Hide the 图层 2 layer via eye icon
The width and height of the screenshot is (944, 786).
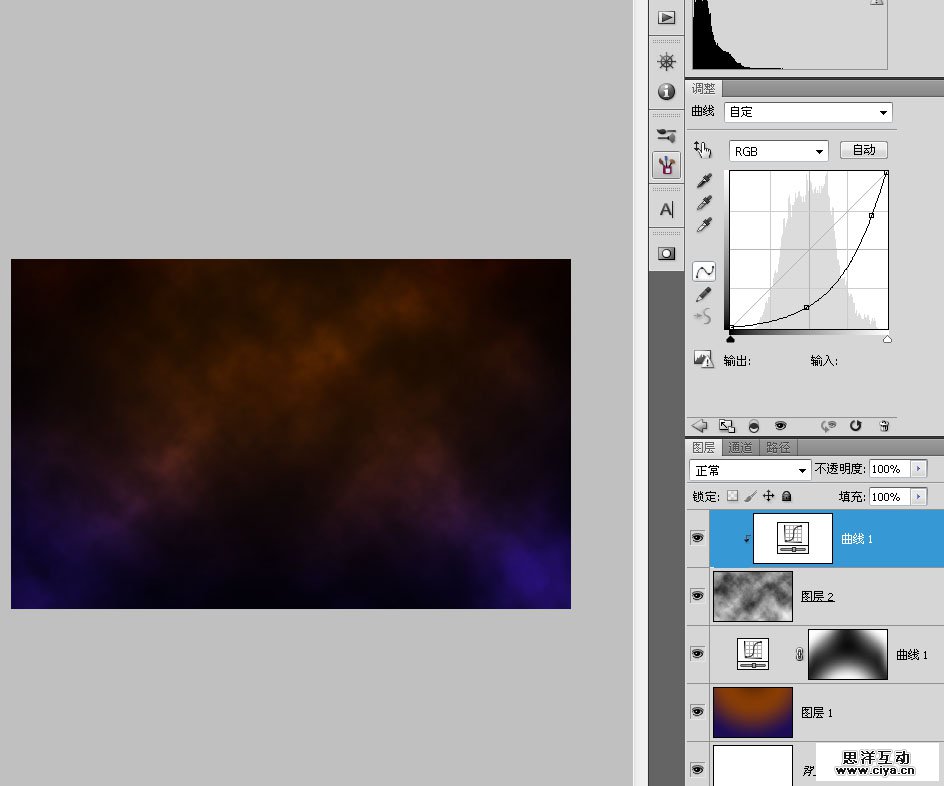click(697, 596)
